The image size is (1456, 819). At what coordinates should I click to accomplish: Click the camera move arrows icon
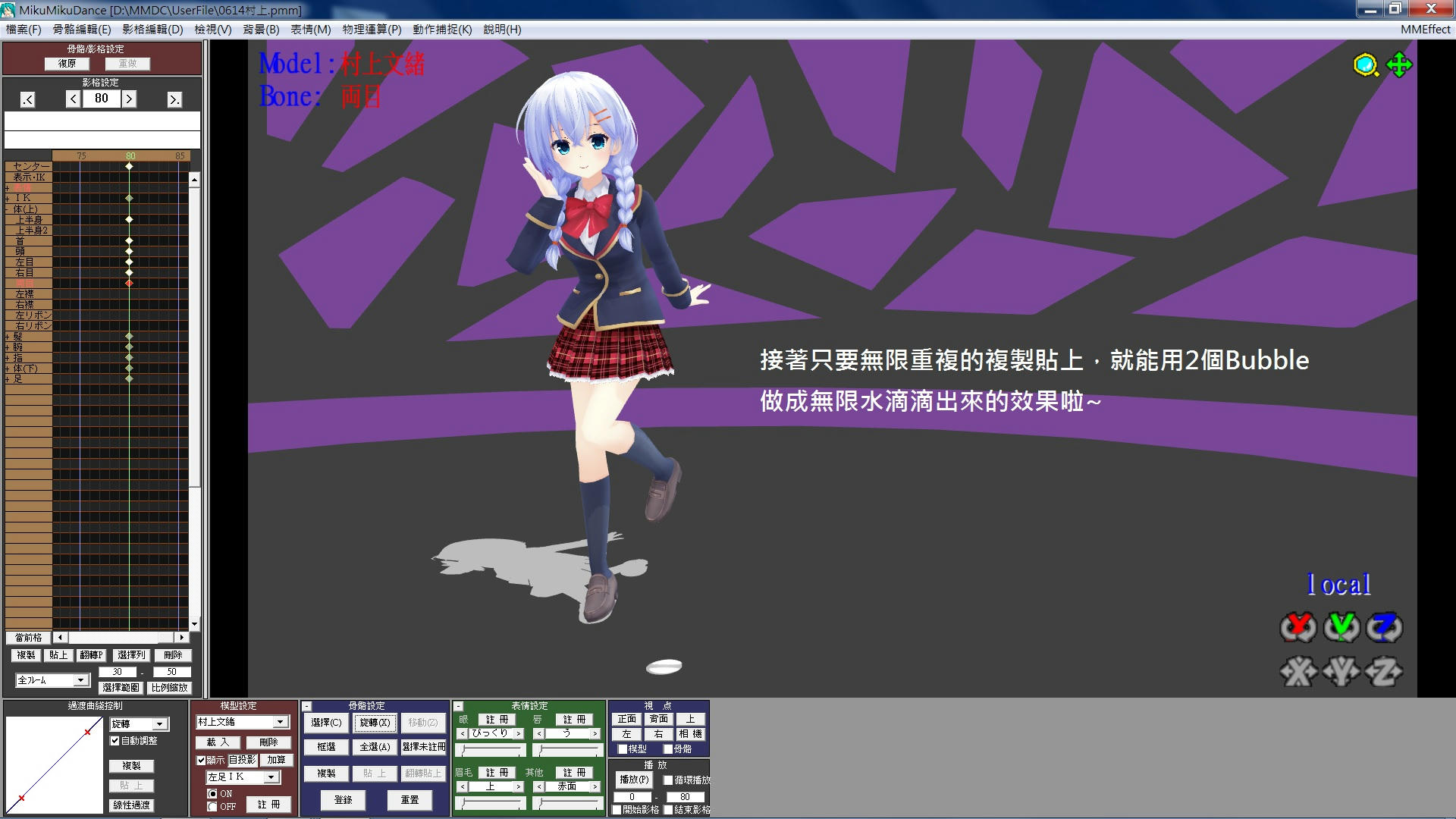tap(1399, 65)
